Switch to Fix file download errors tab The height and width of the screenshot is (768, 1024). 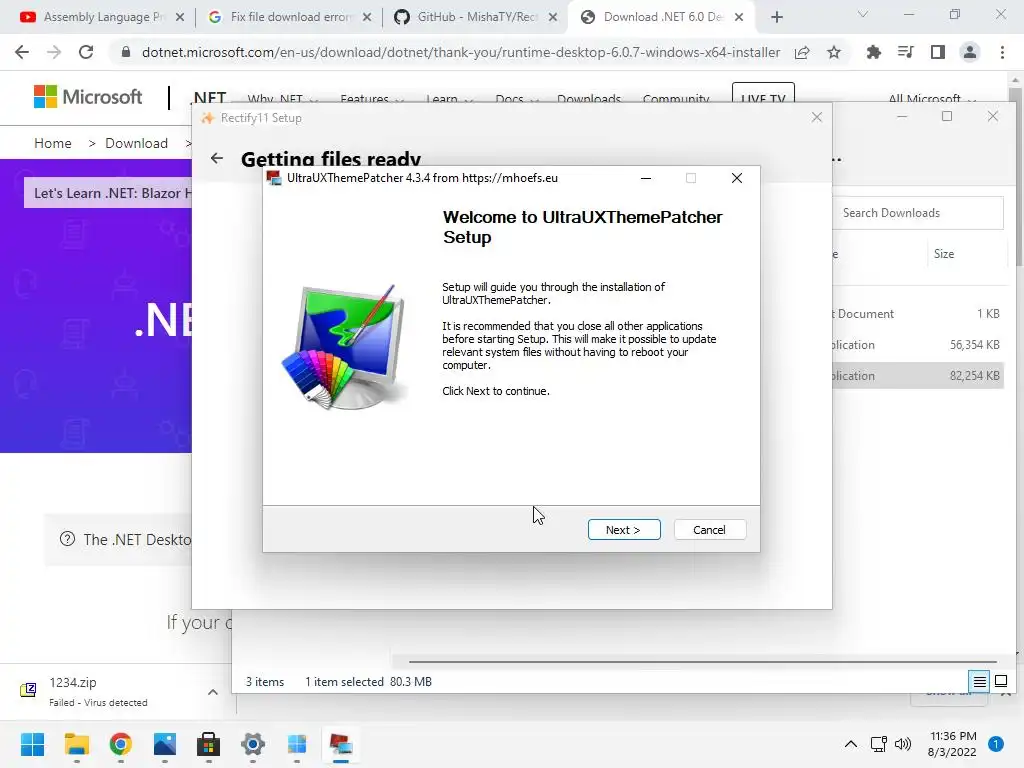(x=289, y=17)
